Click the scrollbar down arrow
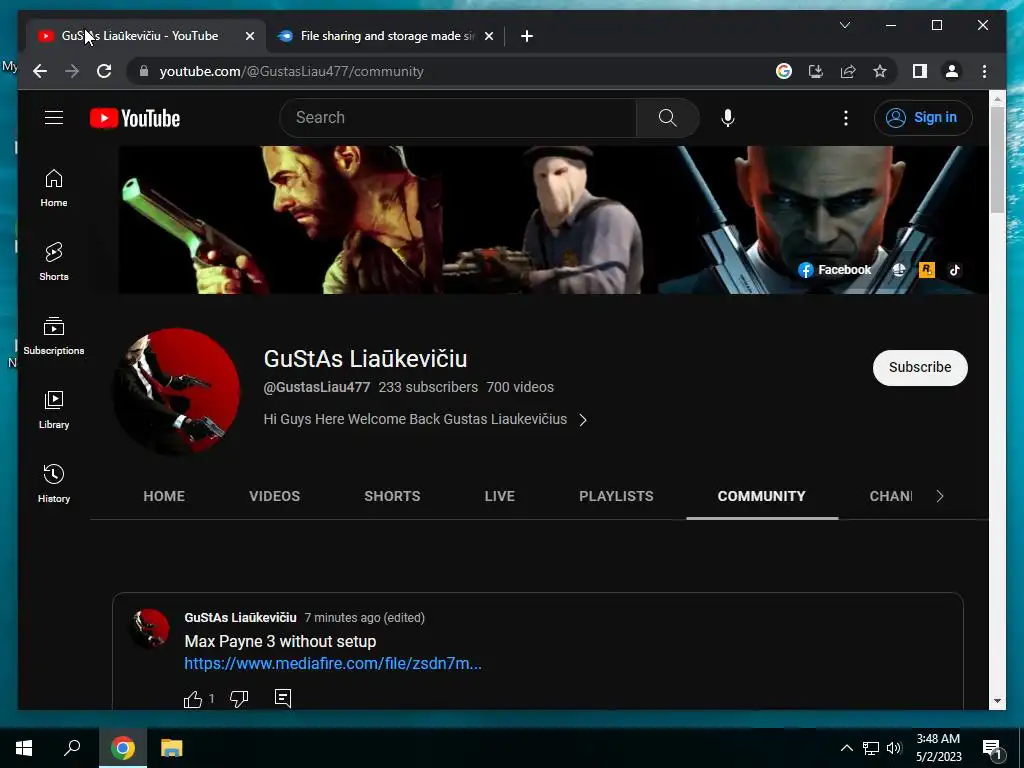1024x768 pixels. 997,701
